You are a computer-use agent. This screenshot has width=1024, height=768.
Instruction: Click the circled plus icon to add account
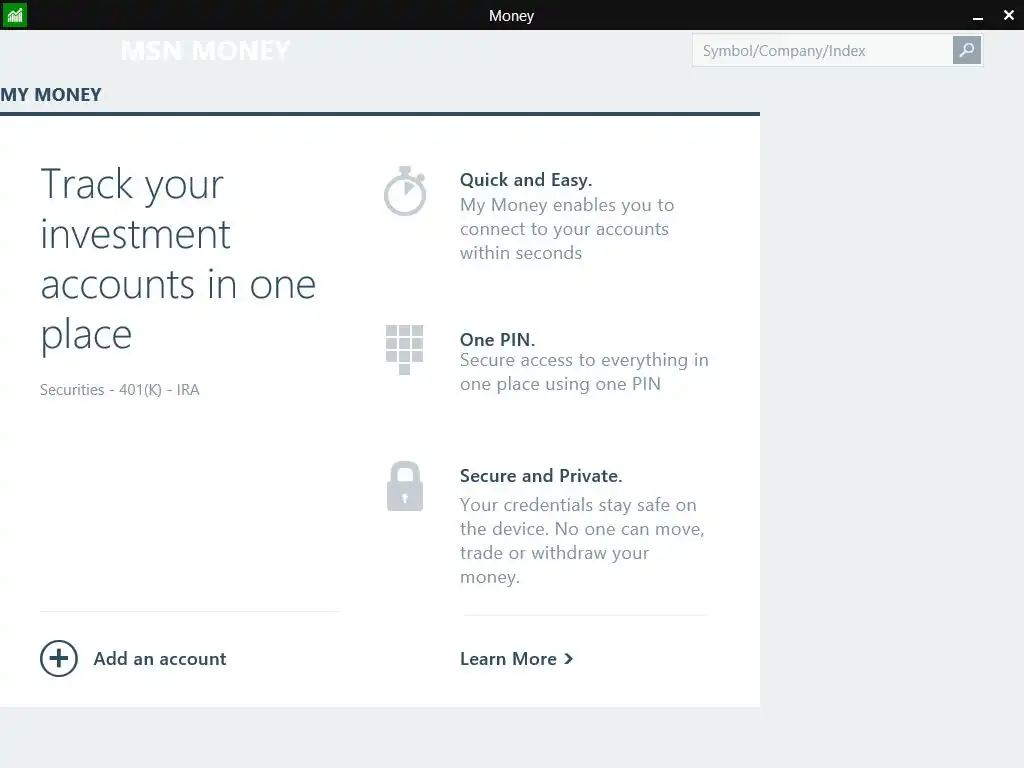pos(59,658)
